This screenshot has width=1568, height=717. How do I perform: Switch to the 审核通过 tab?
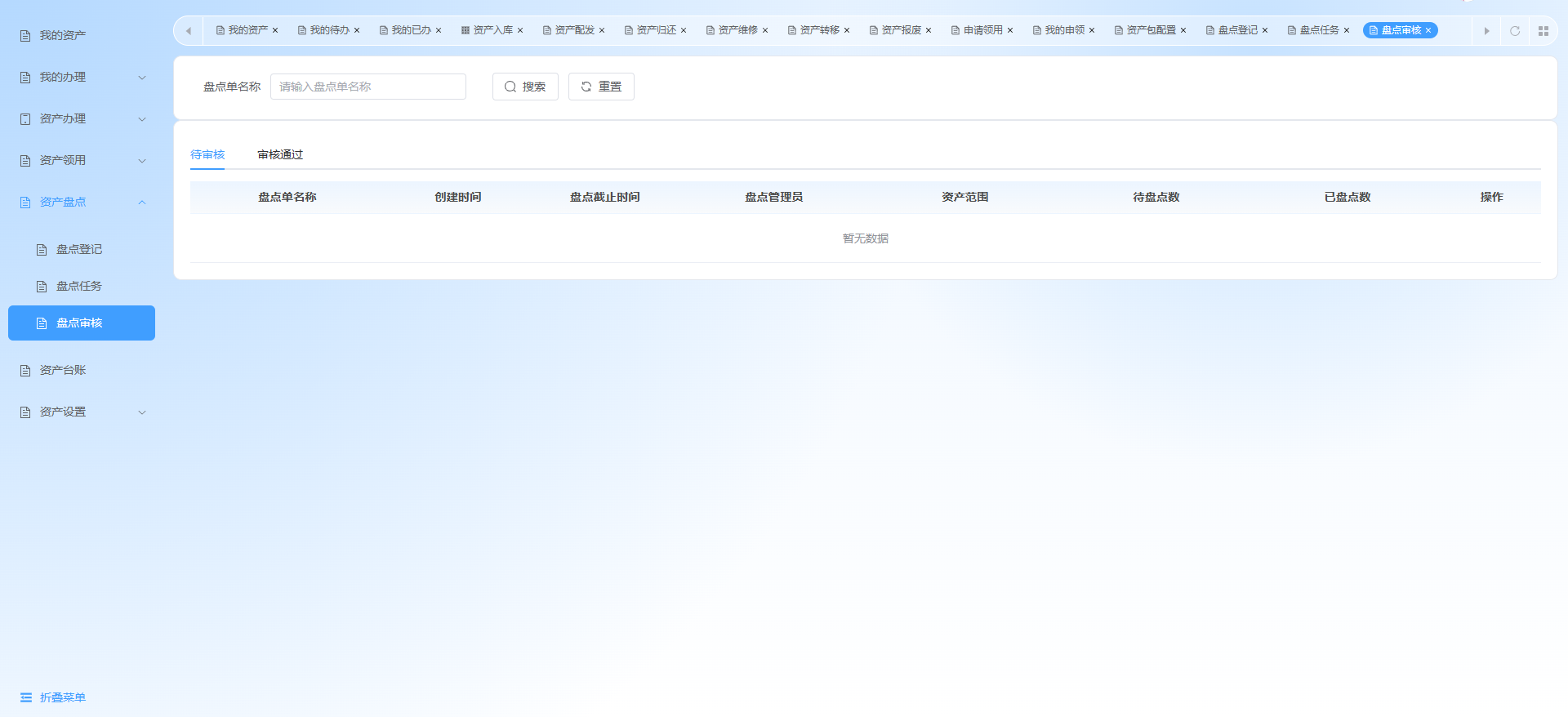(280, 154)
